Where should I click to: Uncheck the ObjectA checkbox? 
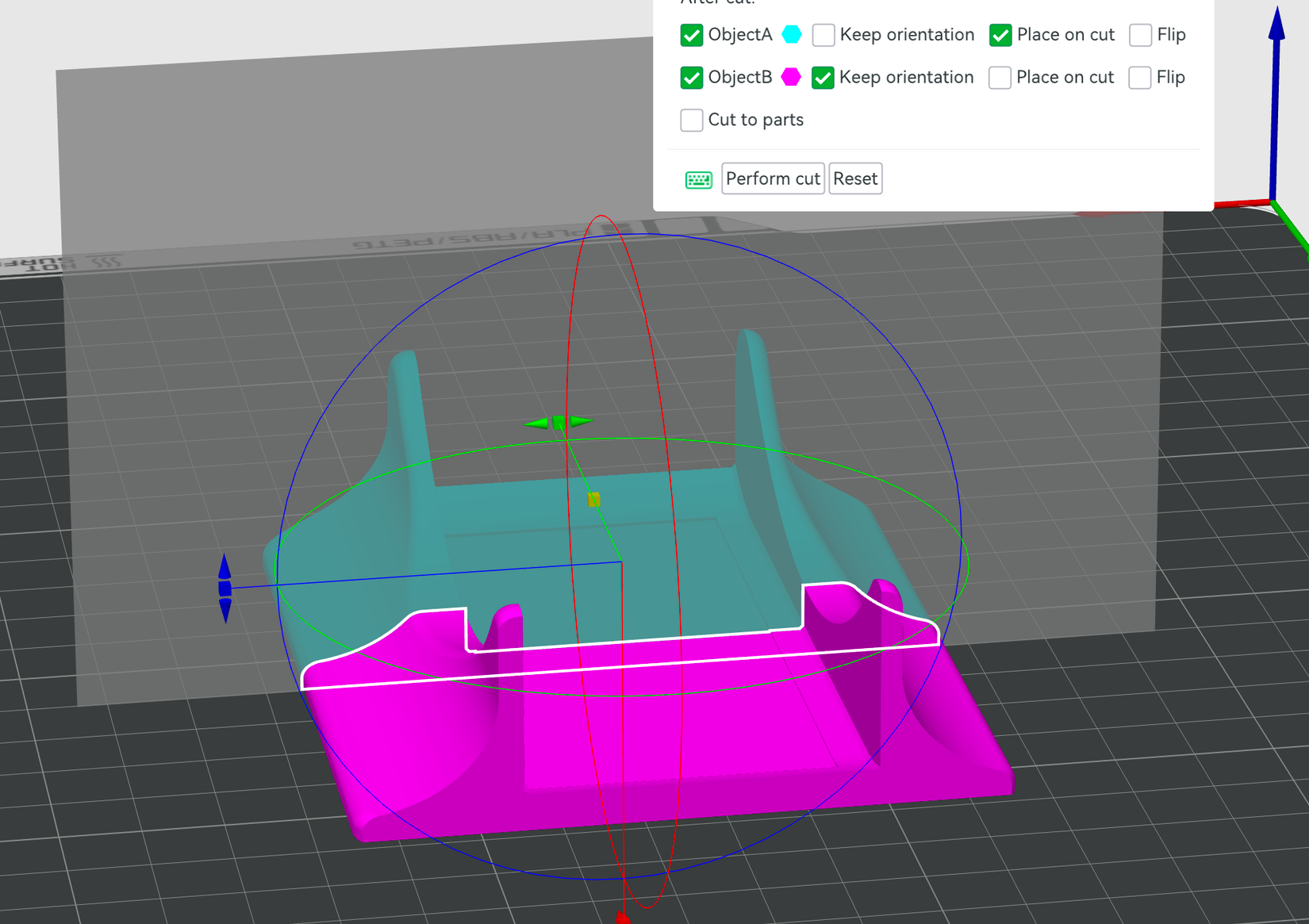click(x=692, y=35)
